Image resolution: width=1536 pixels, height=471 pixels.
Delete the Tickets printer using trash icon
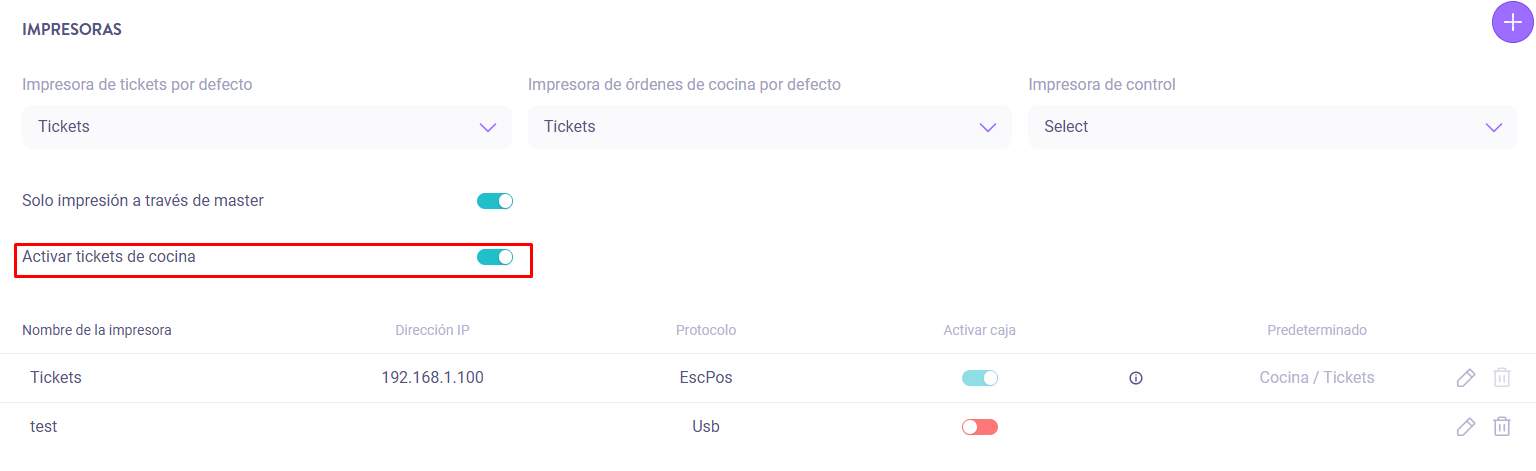coord(1501,378)
